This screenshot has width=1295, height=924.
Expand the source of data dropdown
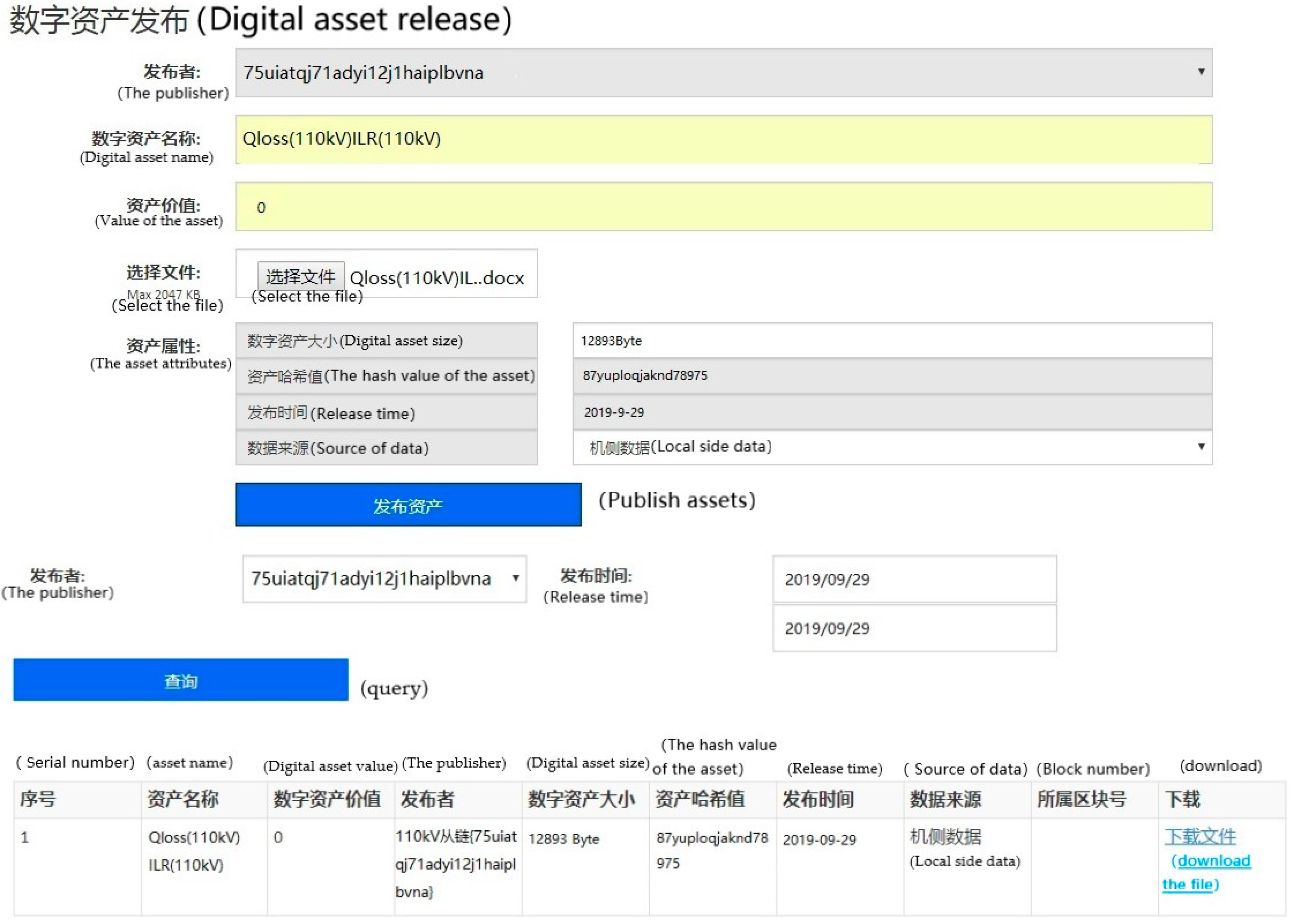click(x=892, y=447)
